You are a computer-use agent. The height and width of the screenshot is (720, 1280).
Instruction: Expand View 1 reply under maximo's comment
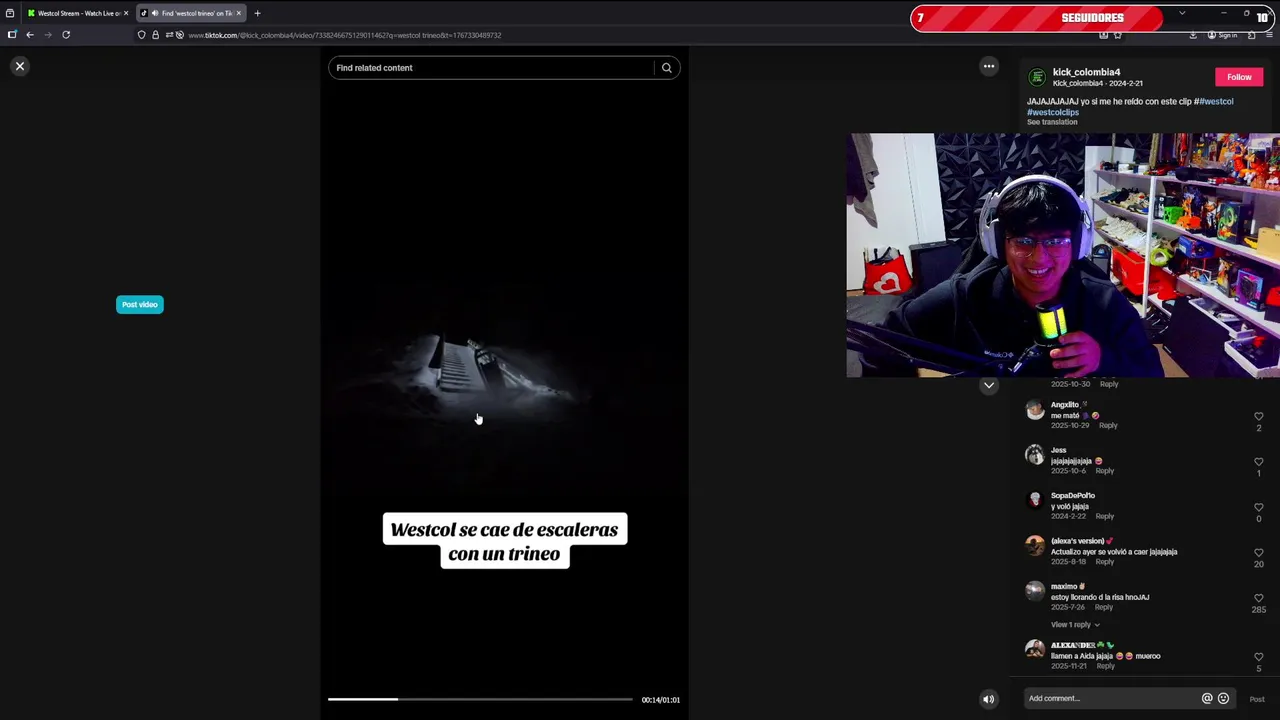click(1075, 625)
